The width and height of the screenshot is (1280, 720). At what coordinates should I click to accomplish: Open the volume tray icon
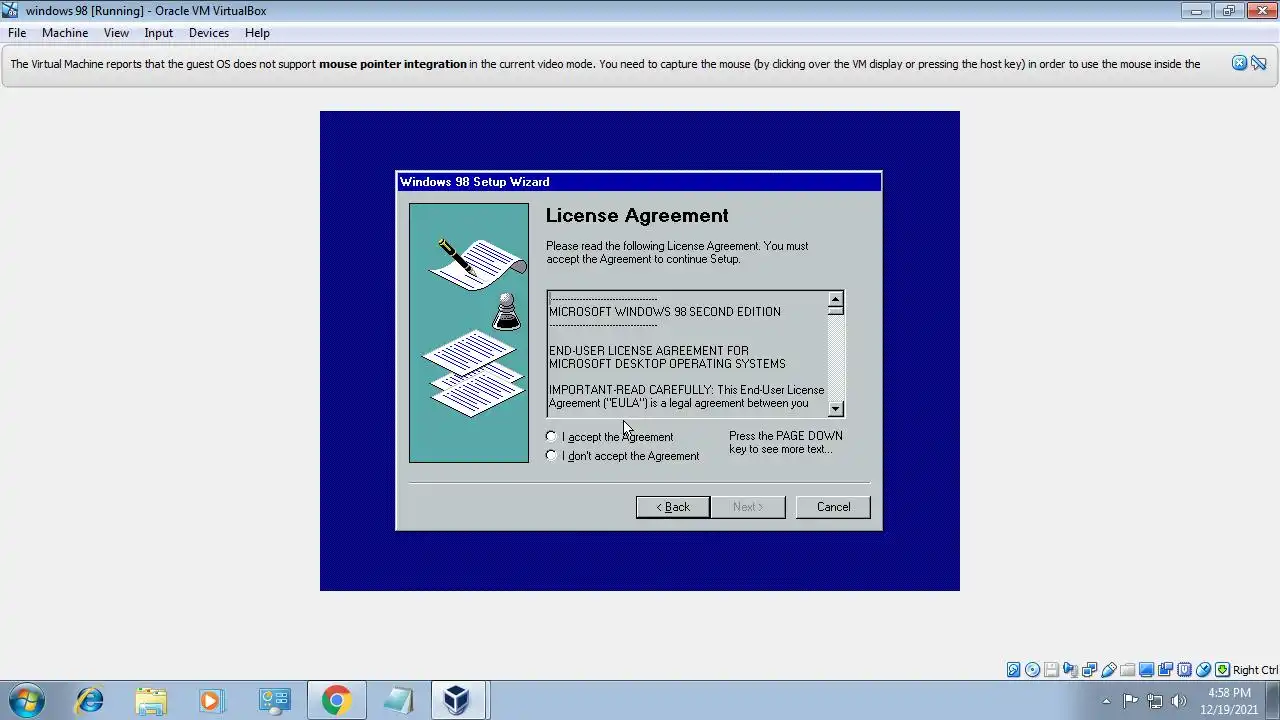click(1178, 701)
